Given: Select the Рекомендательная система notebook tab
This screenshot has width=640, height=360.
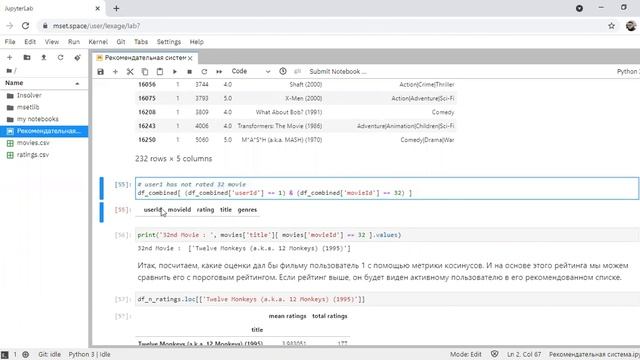Looking at the screenshot, I should click(x=144, y=58).
